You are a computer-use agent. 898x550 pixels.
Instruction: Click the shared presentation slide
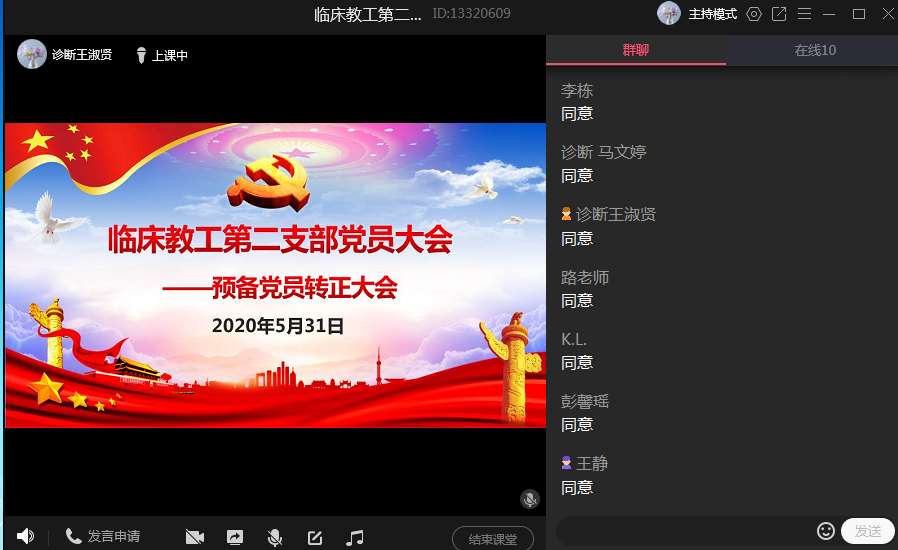tap(275, 275)
